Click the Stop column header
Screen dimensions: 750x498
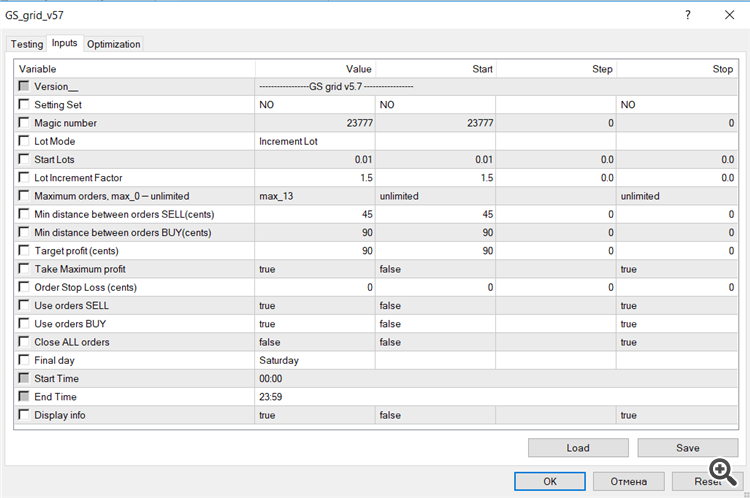(677, 69)
